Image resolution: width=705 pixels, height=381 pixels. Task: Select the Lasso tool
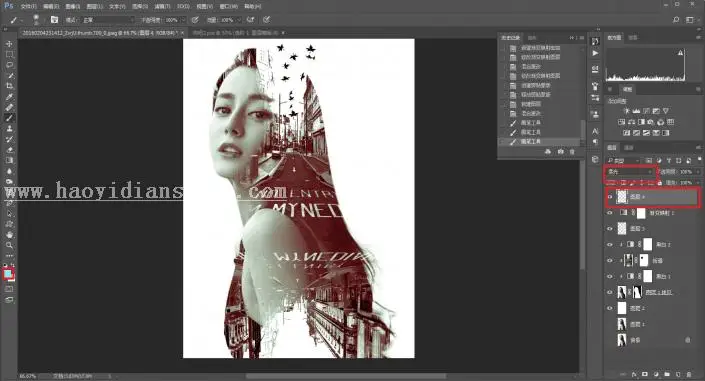pos(9,65)
